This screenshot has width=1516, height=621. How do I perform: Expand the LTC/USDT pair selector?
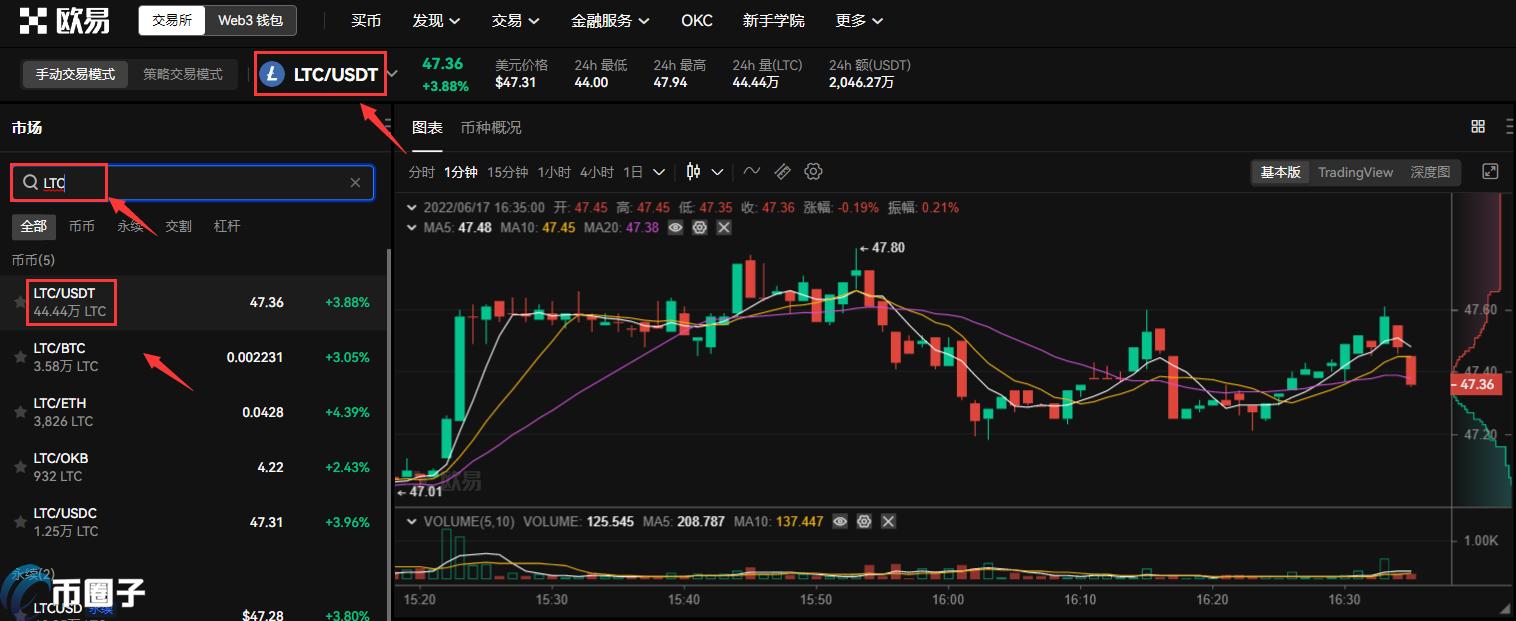point(393,74)
